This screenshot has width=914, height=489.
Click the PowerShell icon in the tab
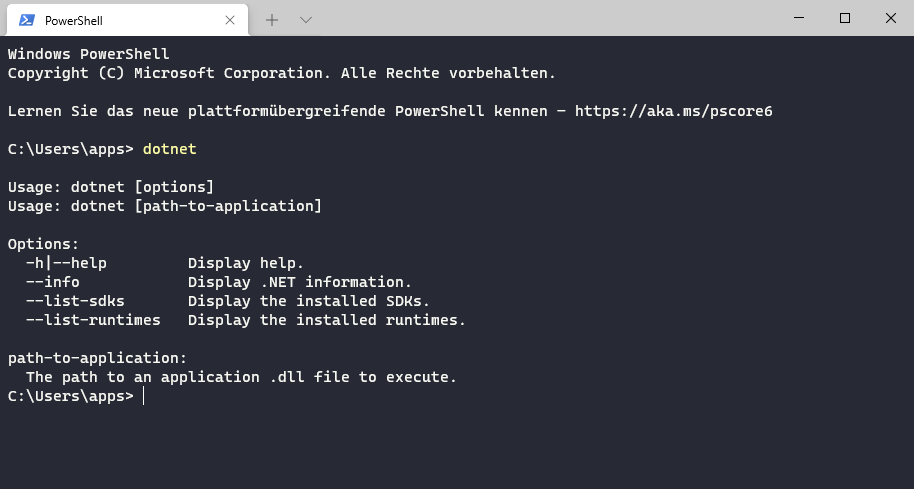tap(27, 20)
